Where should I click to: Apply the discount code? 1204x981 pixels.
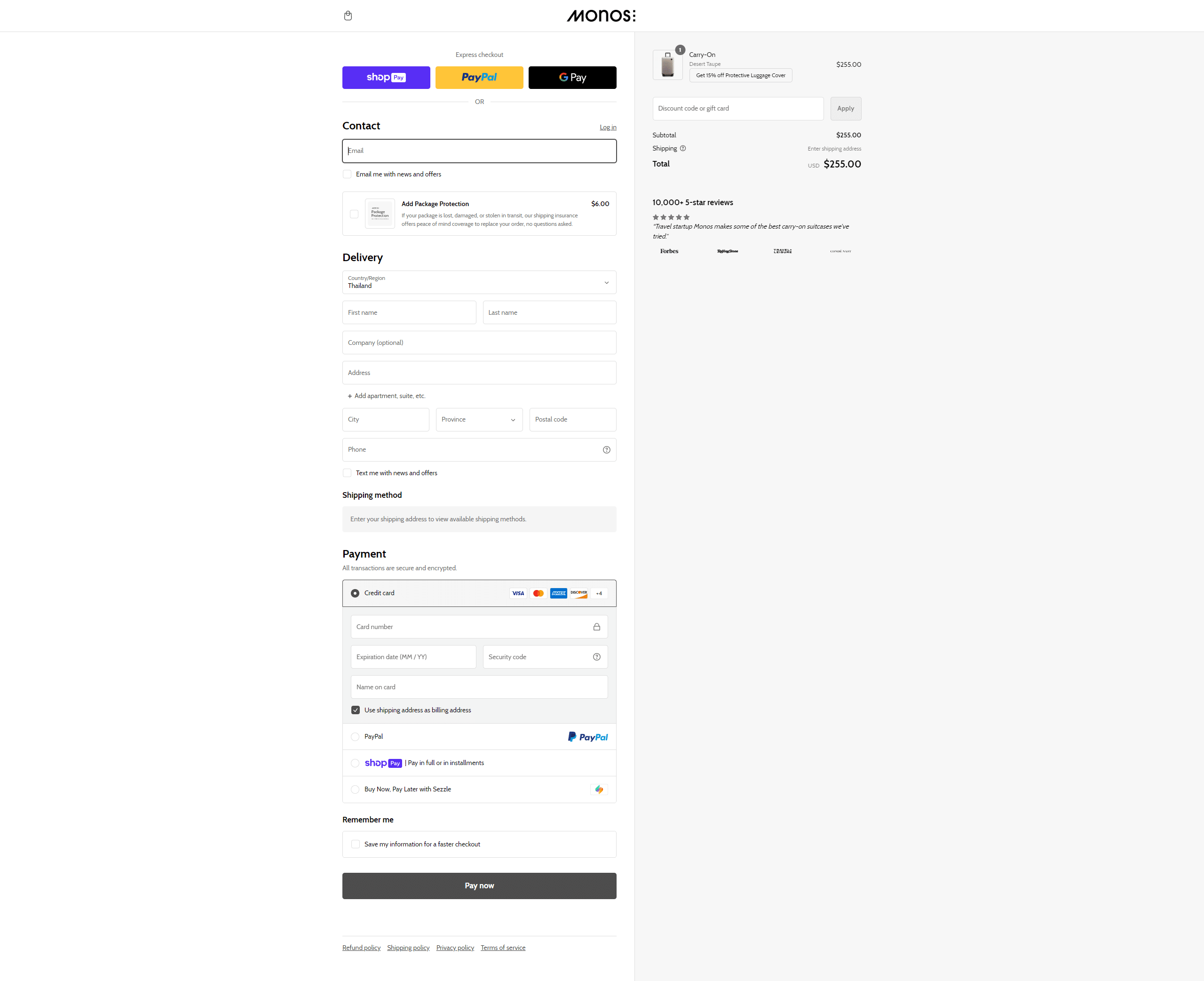point(846,109)
